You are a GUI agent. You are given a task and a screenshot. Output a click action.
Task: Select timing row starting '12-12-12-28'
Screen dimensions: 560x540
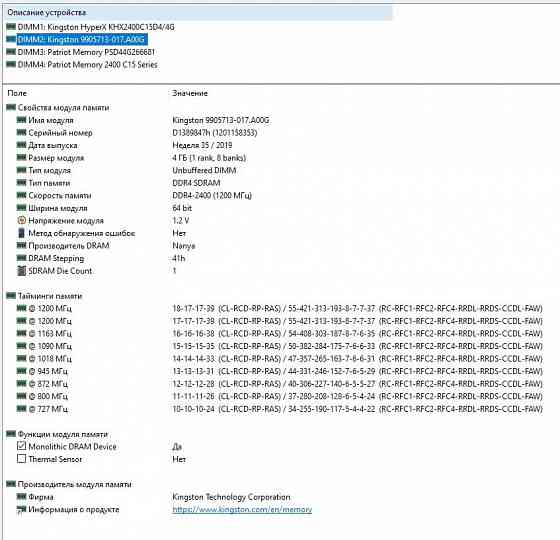point(357,384)
